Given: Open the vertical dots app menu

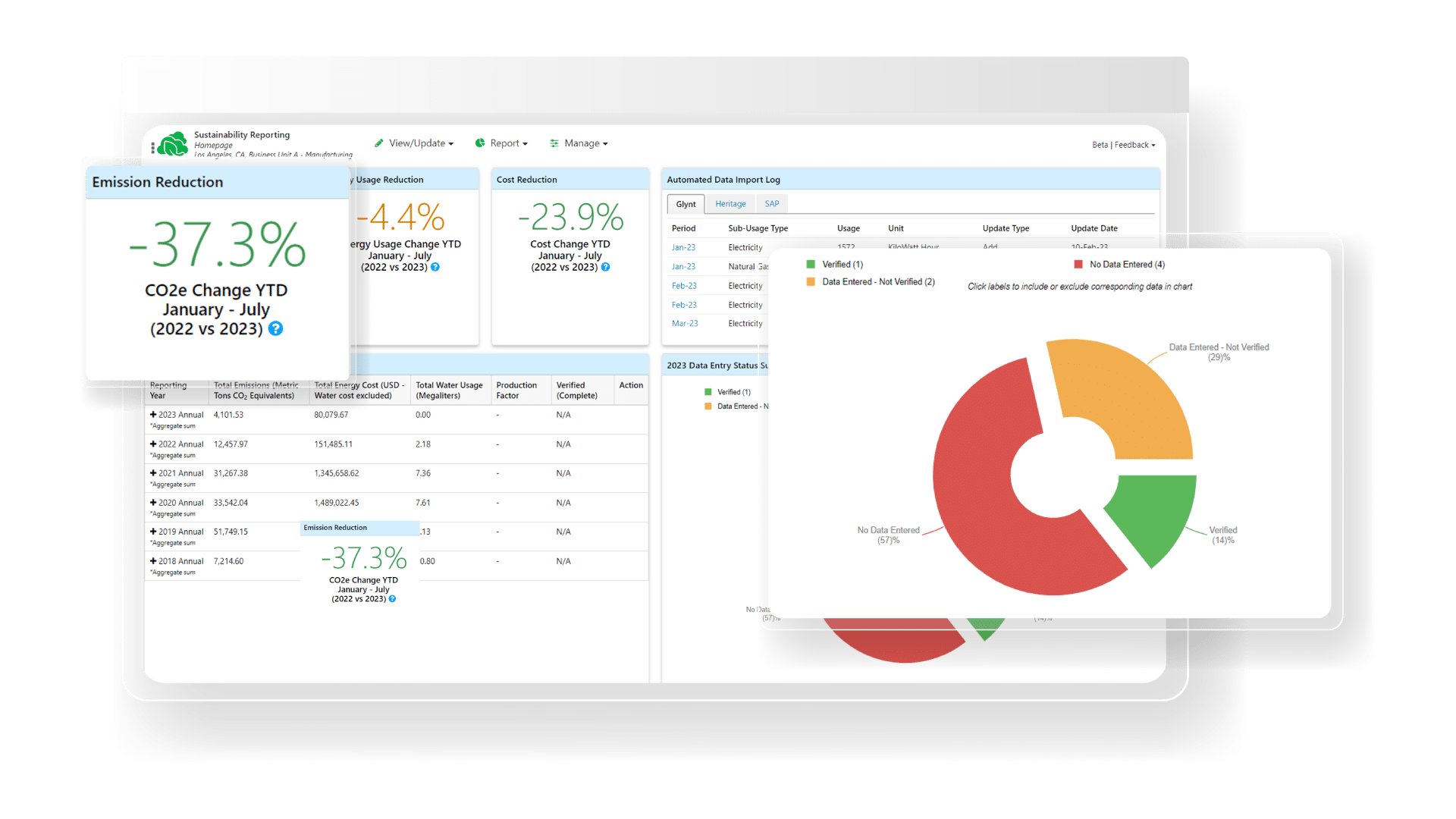Looking at the screenshot, I should click(152, 148).
